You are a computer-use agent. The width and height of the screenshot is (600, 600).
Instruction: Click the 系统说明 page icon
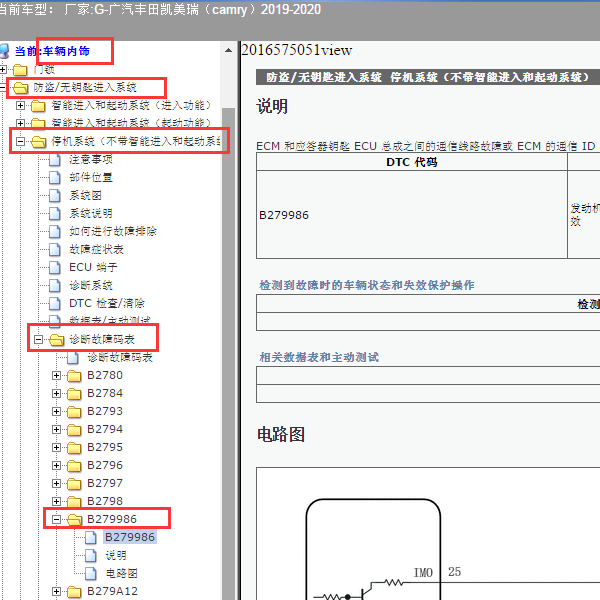pyautogui.click(x=55, y=214)
